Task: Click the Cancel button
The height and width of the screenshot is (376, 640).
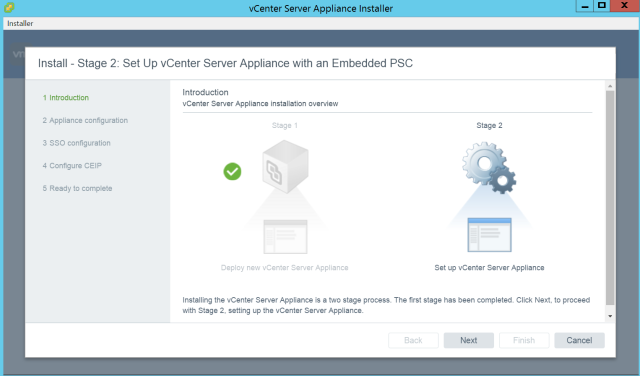Action: pyautogui.click(x=579, y=340)
